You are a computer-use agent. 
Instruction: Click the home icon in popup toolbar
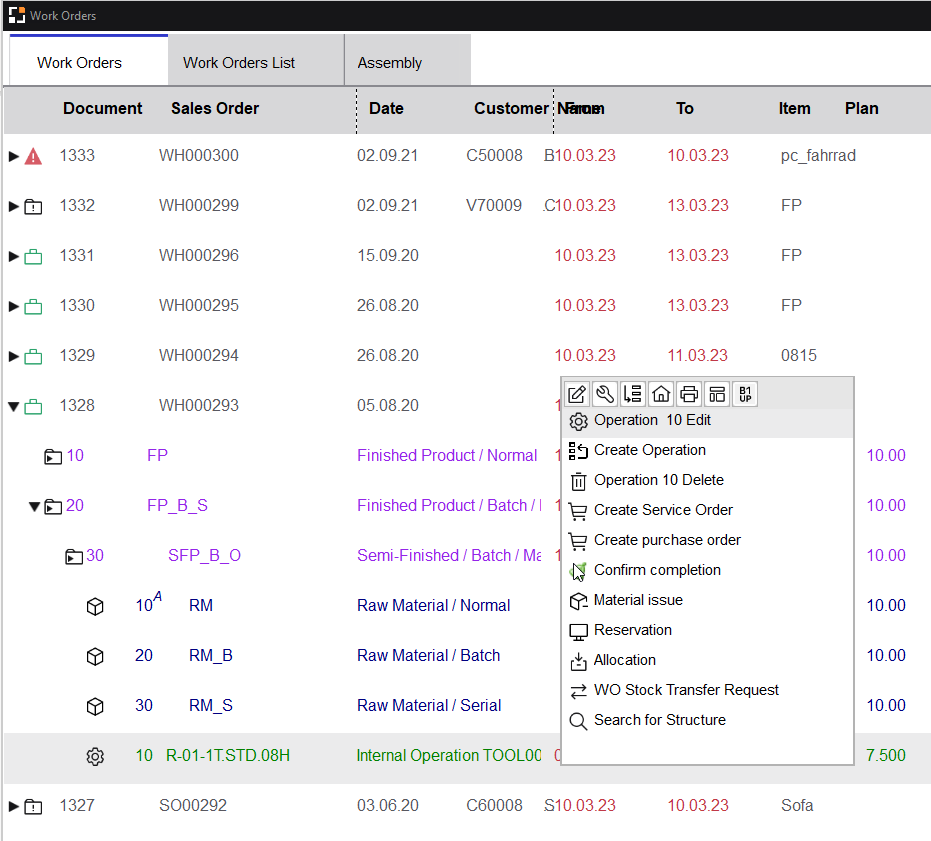661,394
